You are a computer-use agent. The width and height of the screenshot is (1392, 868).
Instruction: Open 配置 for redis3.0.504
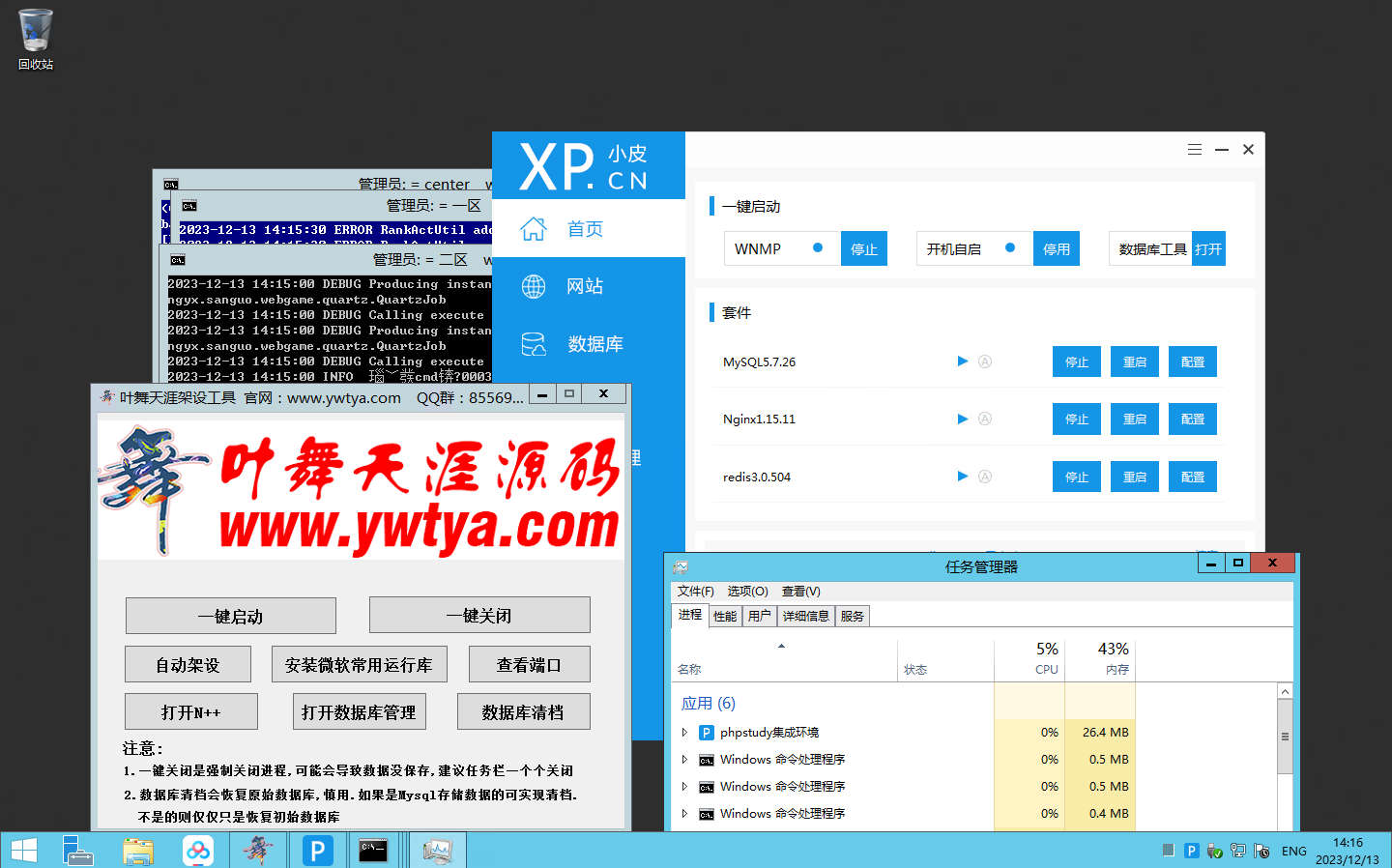(1193, 477)
